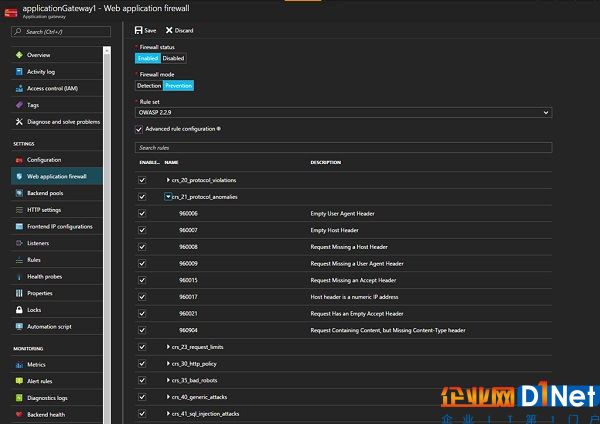Click the ENABLE column header
Screen dimensions: 600x424
click(150, 163)
